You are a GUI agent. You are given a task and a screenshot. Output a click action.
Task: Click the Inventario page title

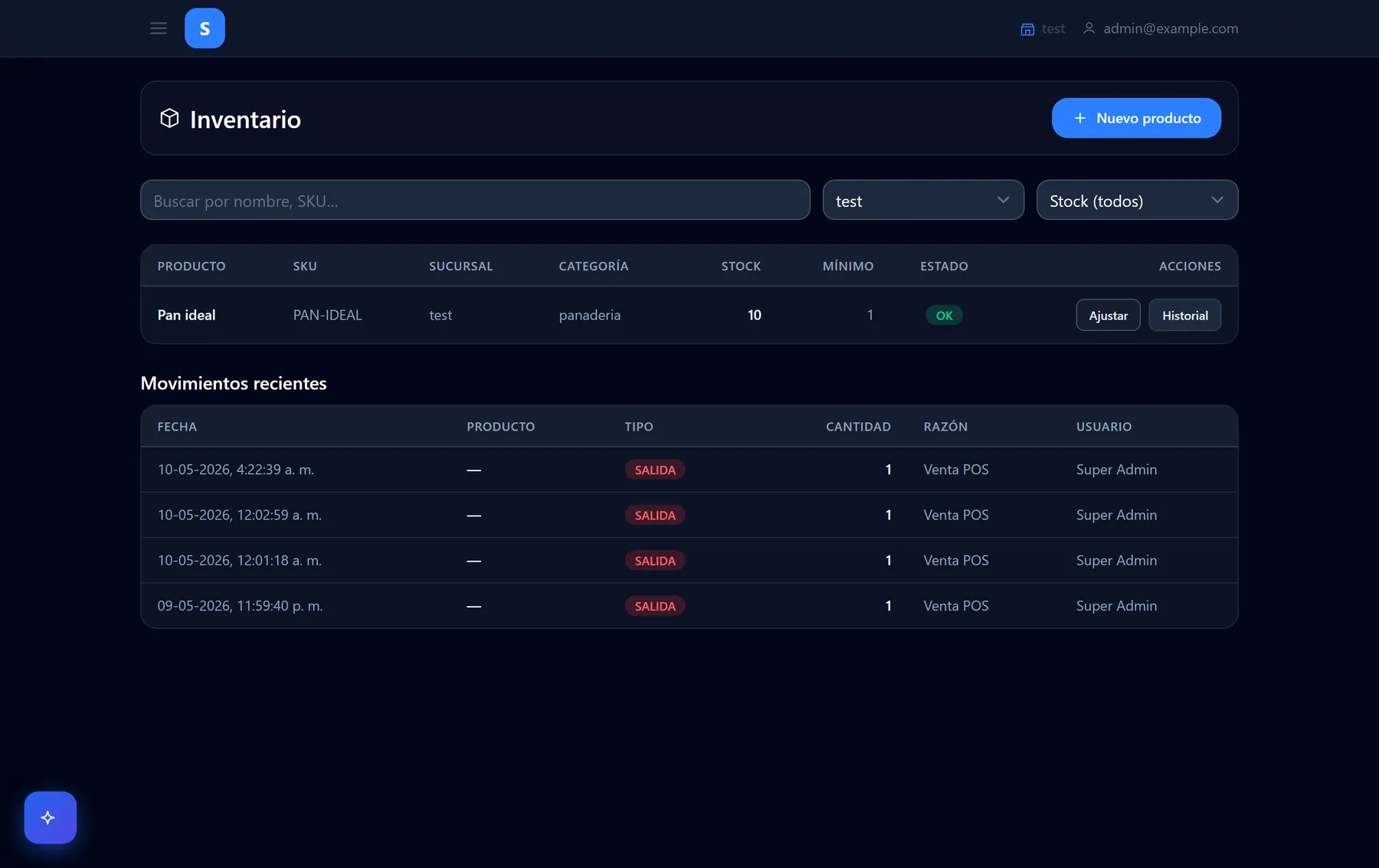245,119
